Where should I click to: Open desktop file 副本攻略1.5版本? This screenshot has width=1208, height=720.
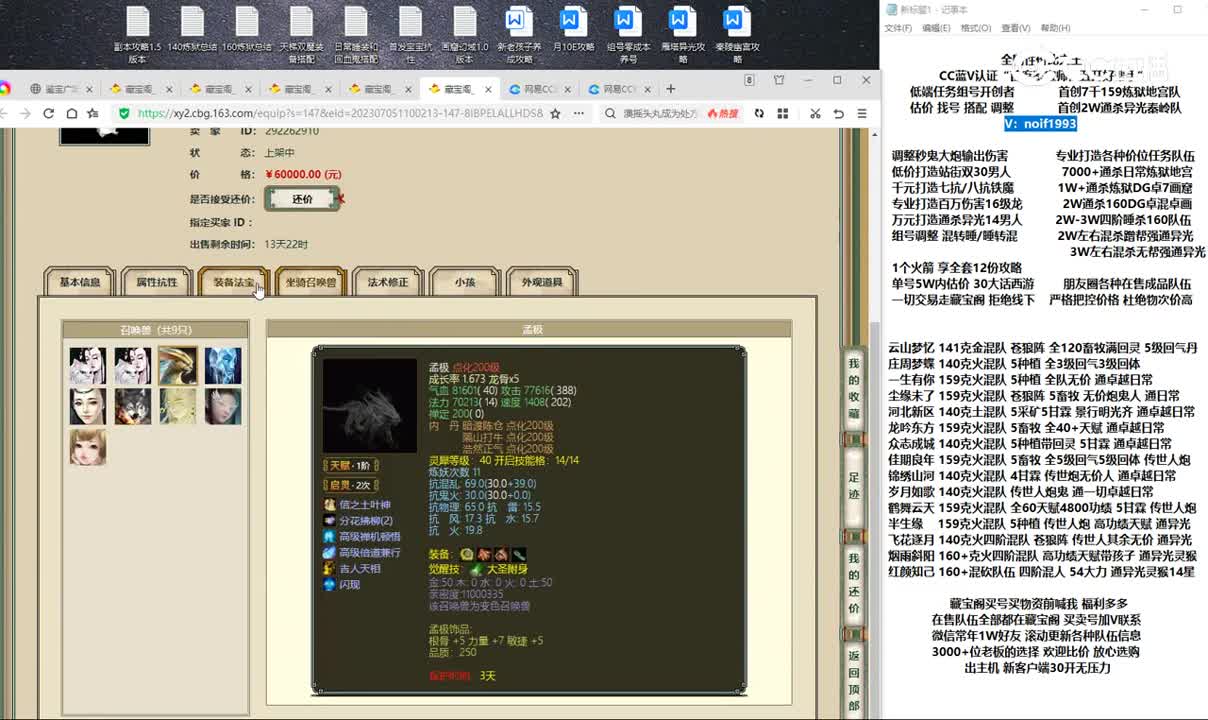137,35
